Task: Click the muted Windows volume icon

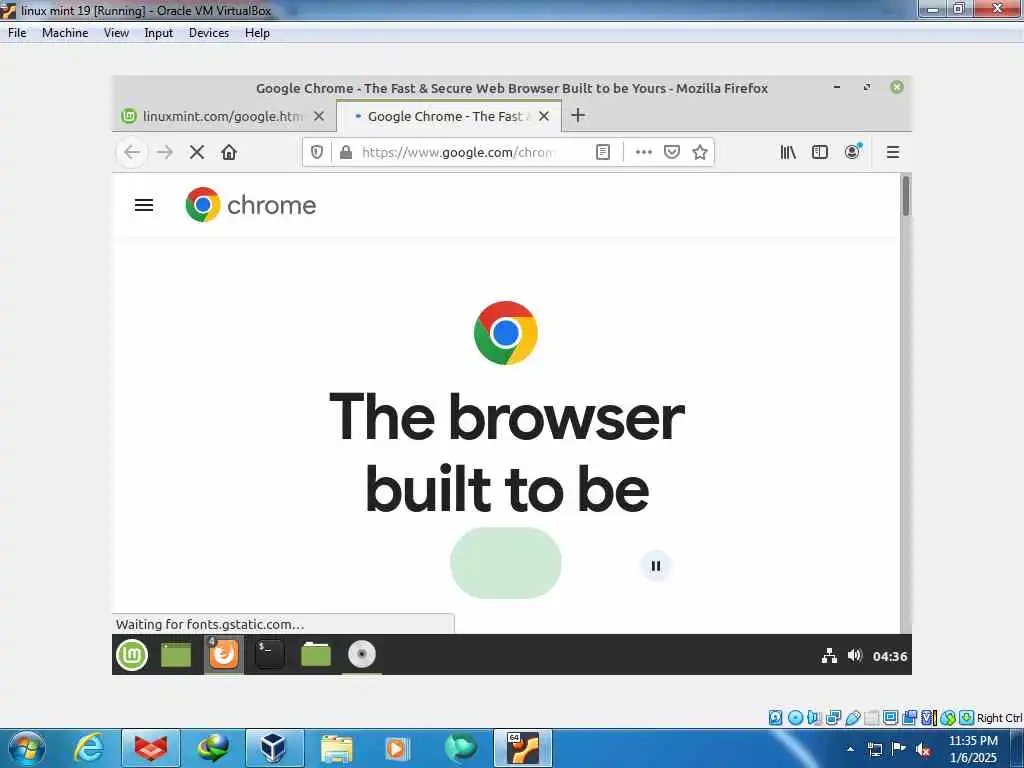Action: pos(923,749)
